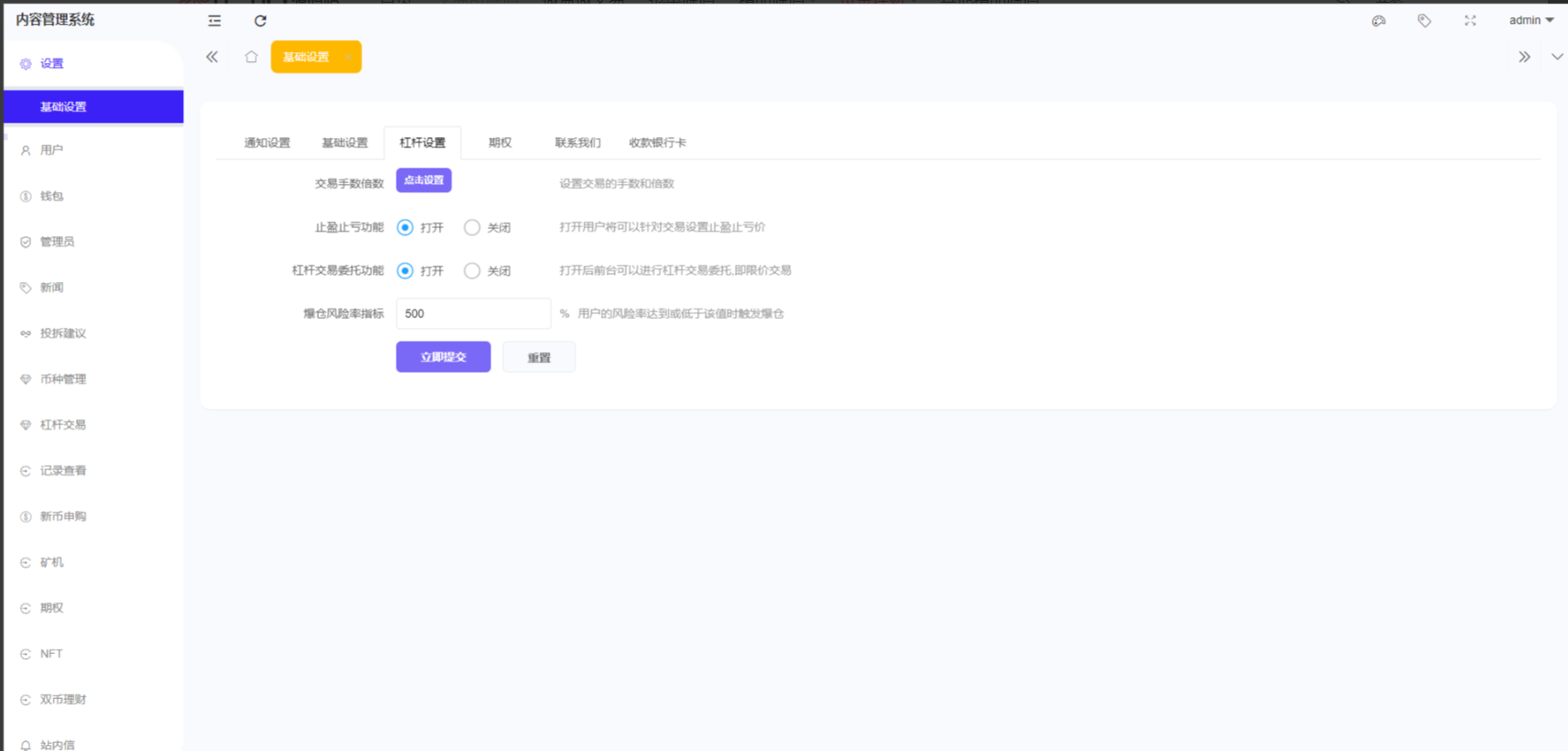The image size is (1568, 751).
Task: Select 打开 for 止盈止亏功能
Action: (405, 228)
